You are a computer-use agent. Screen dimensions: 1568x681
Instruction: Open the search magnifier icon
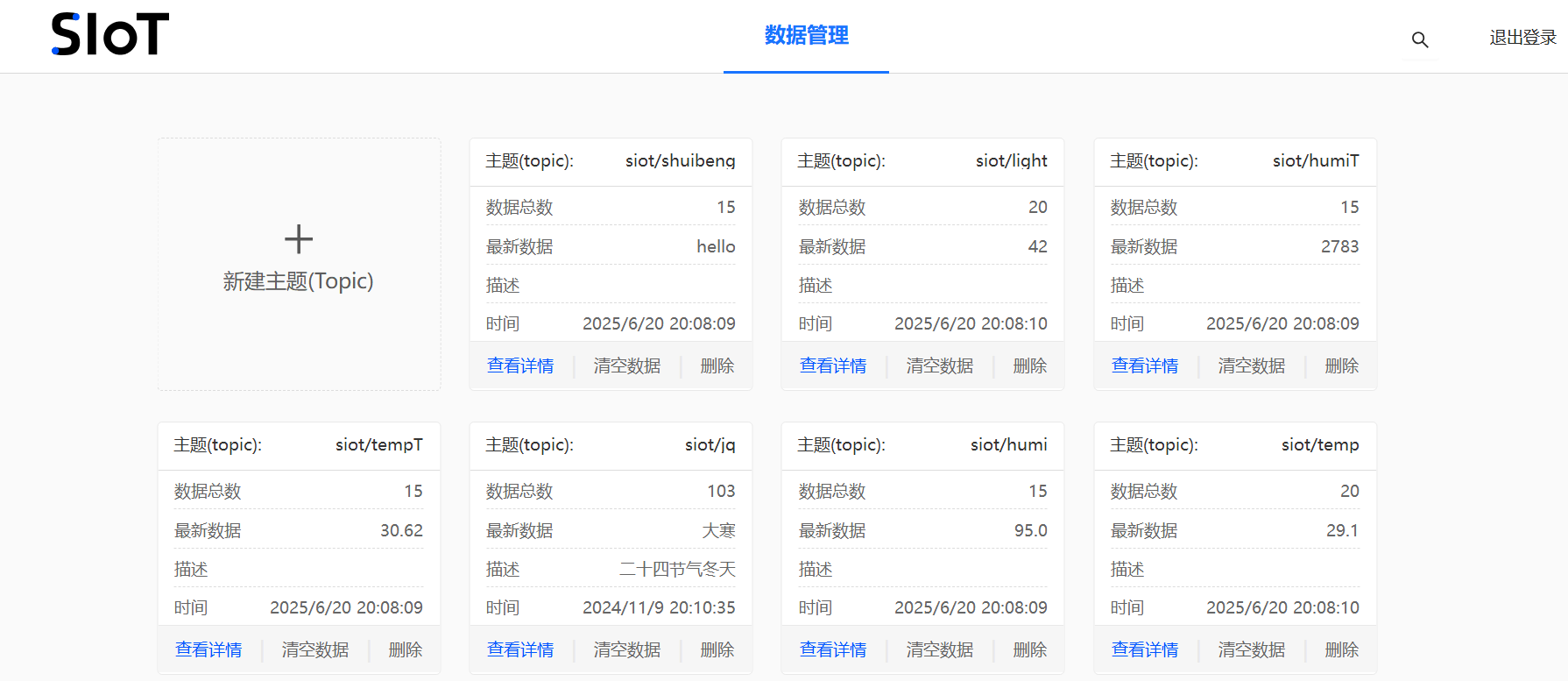pyautogui.click(x=1420, y=39)
